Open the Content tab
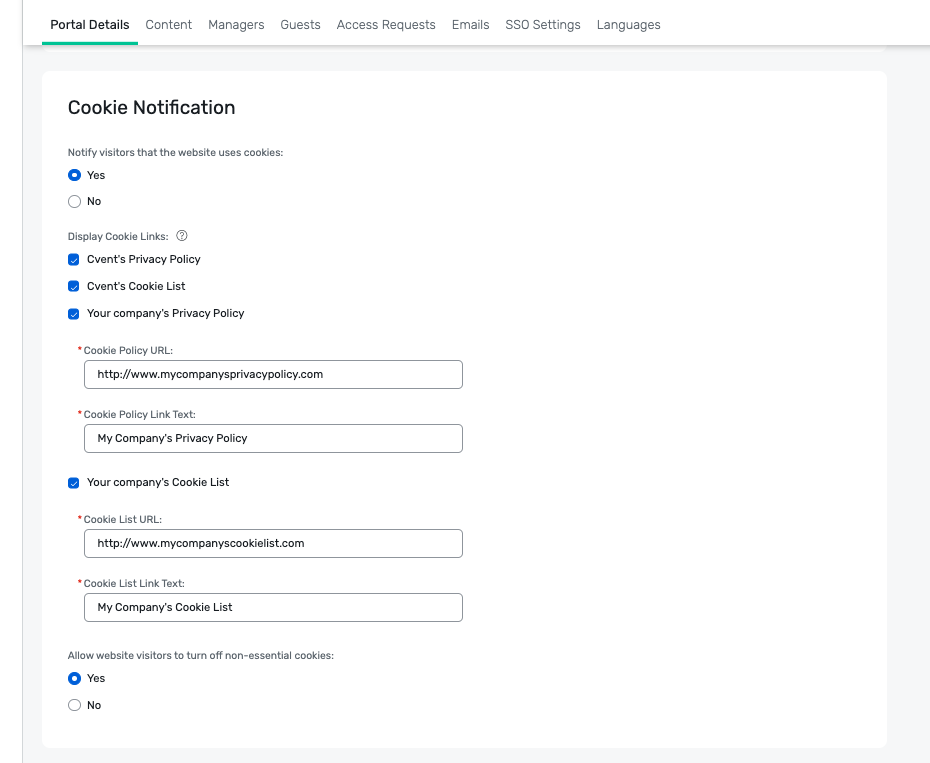The image size is (930, 763). 168,25
